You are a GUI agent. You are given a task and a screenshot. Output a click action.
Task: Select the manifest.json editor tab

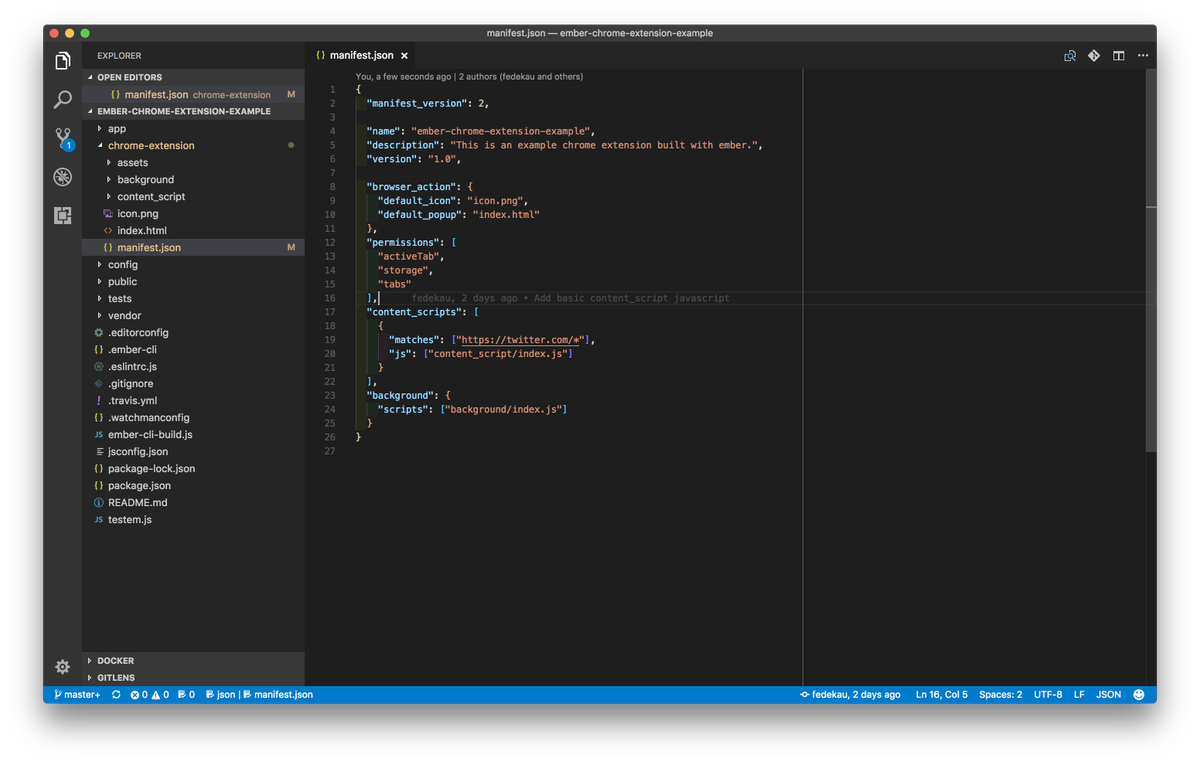pos(362,56)
